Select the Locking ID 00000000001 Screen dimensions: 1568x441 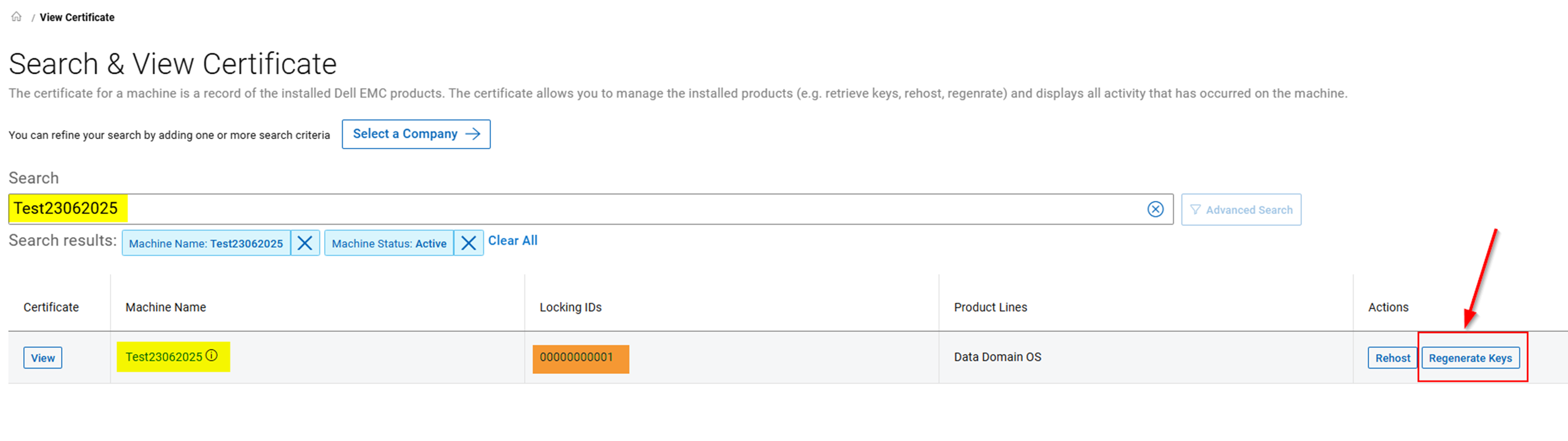pos(580,358)
